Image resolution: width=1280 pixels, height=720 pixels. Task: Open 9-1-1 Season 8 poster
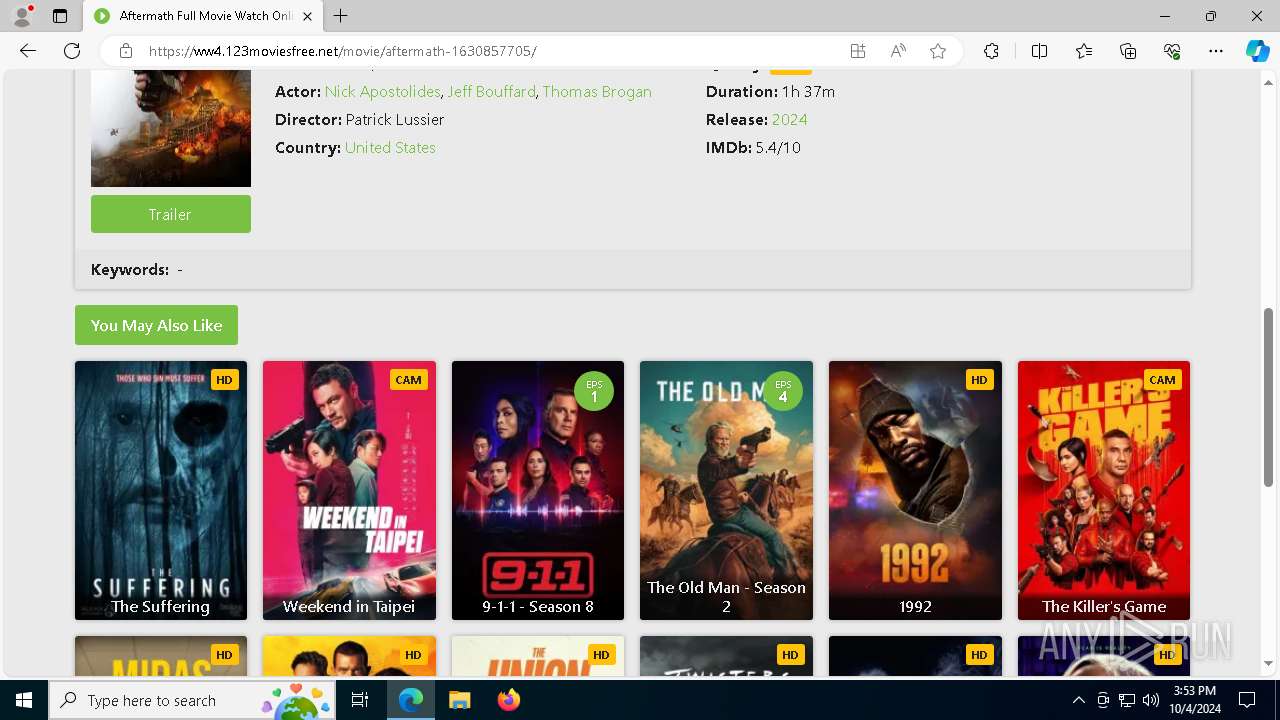coord(538,490)
